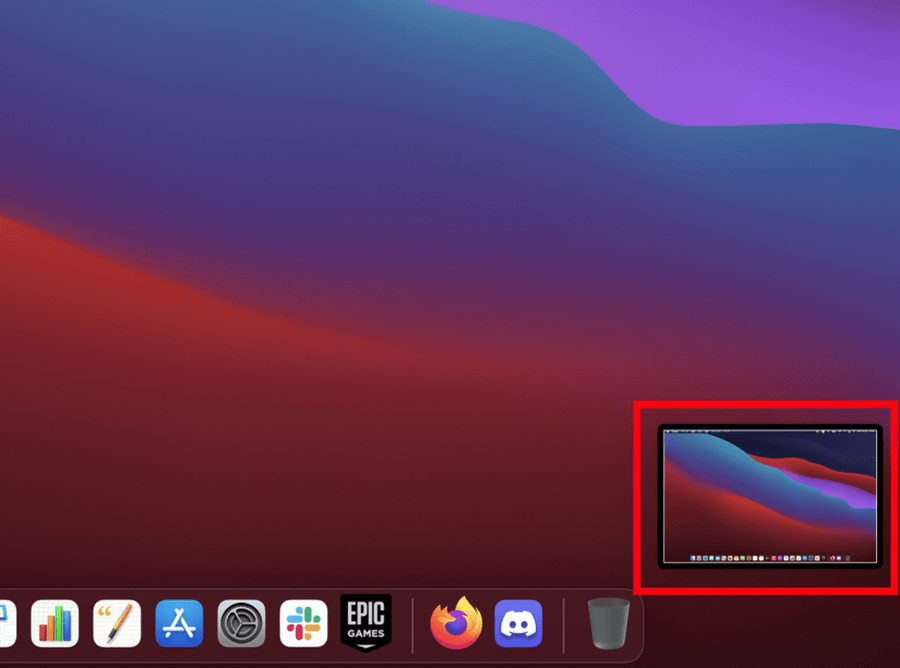Image resolution: width=900 pixels, height=668 pixels.
Task: Open Epic Games Launcher in the Dock
Action: 366,623
